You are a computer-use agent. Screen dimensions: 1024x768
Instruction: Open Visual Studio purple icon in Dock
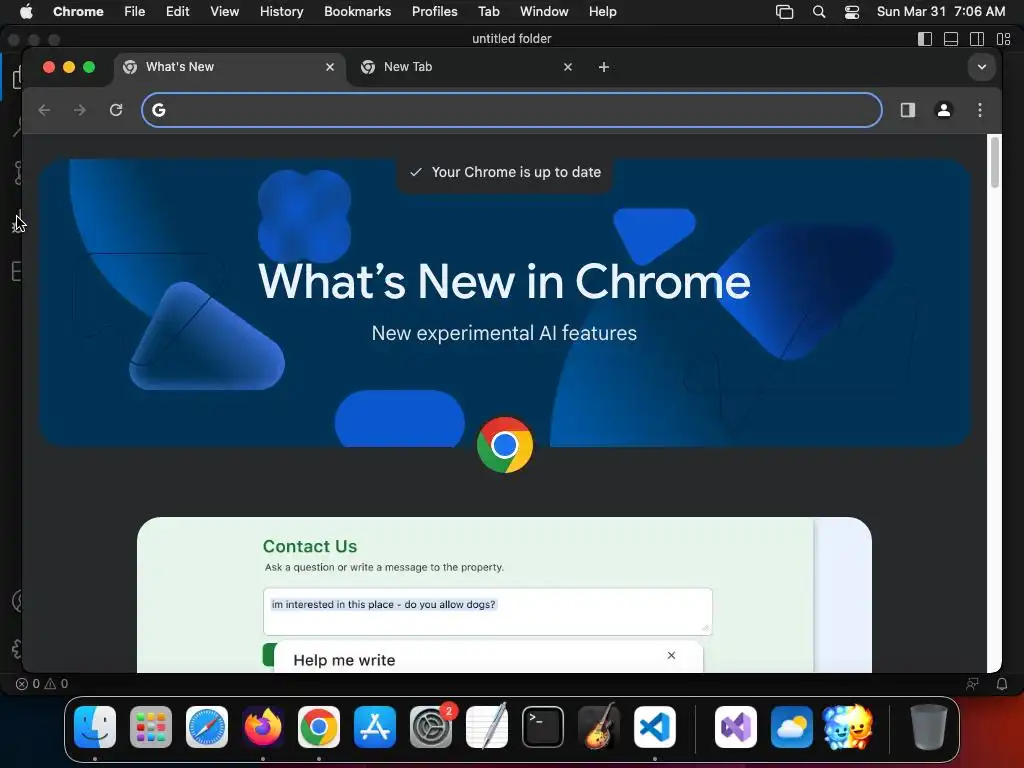click(736, 727)
